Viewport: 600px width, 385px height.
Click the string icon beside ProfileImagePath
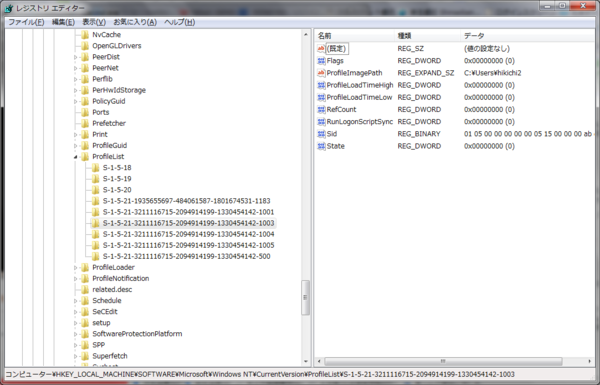(321, 73)
